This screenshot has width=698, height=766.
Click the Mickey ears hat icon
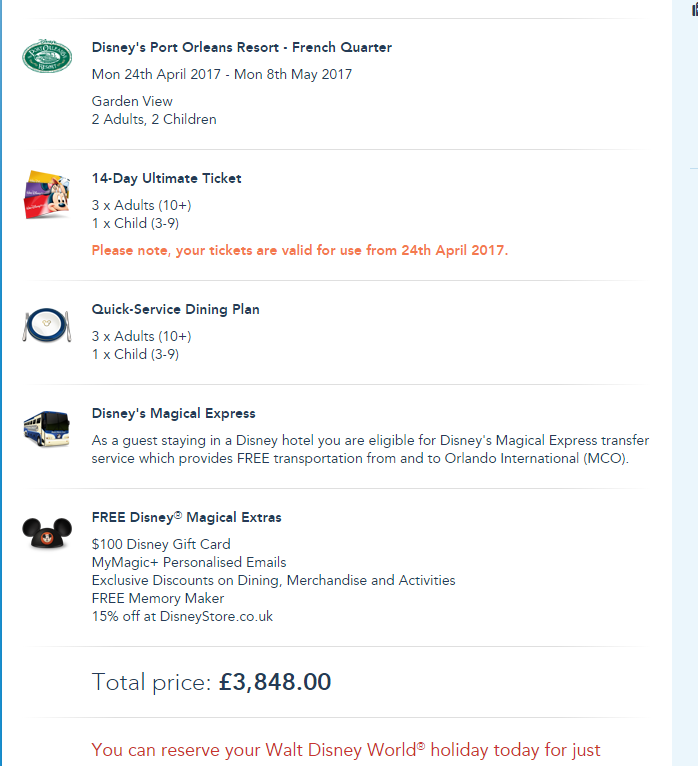pos(47,532)
